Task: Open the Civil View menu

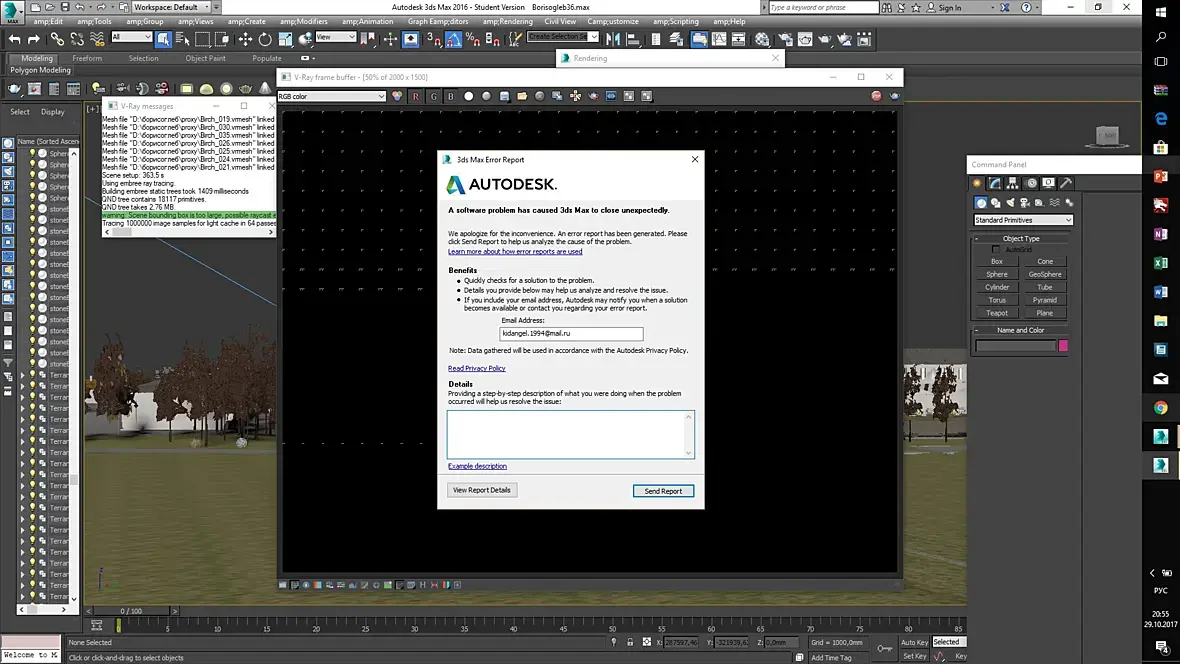Action: [x=560, y=21]
